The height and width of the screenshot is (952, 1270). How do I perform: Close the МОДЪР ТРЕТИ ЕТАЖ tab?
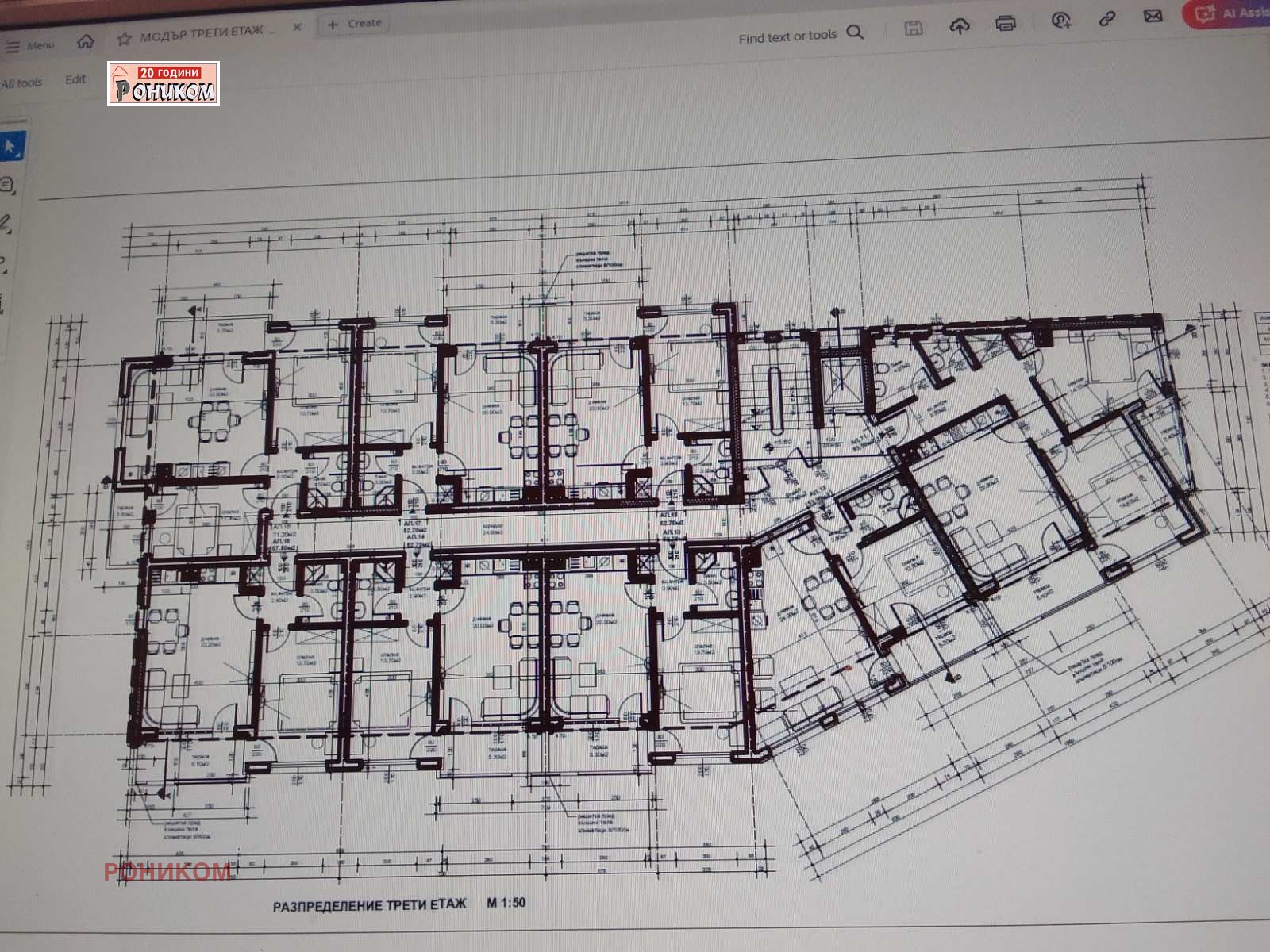pos(297,27)
